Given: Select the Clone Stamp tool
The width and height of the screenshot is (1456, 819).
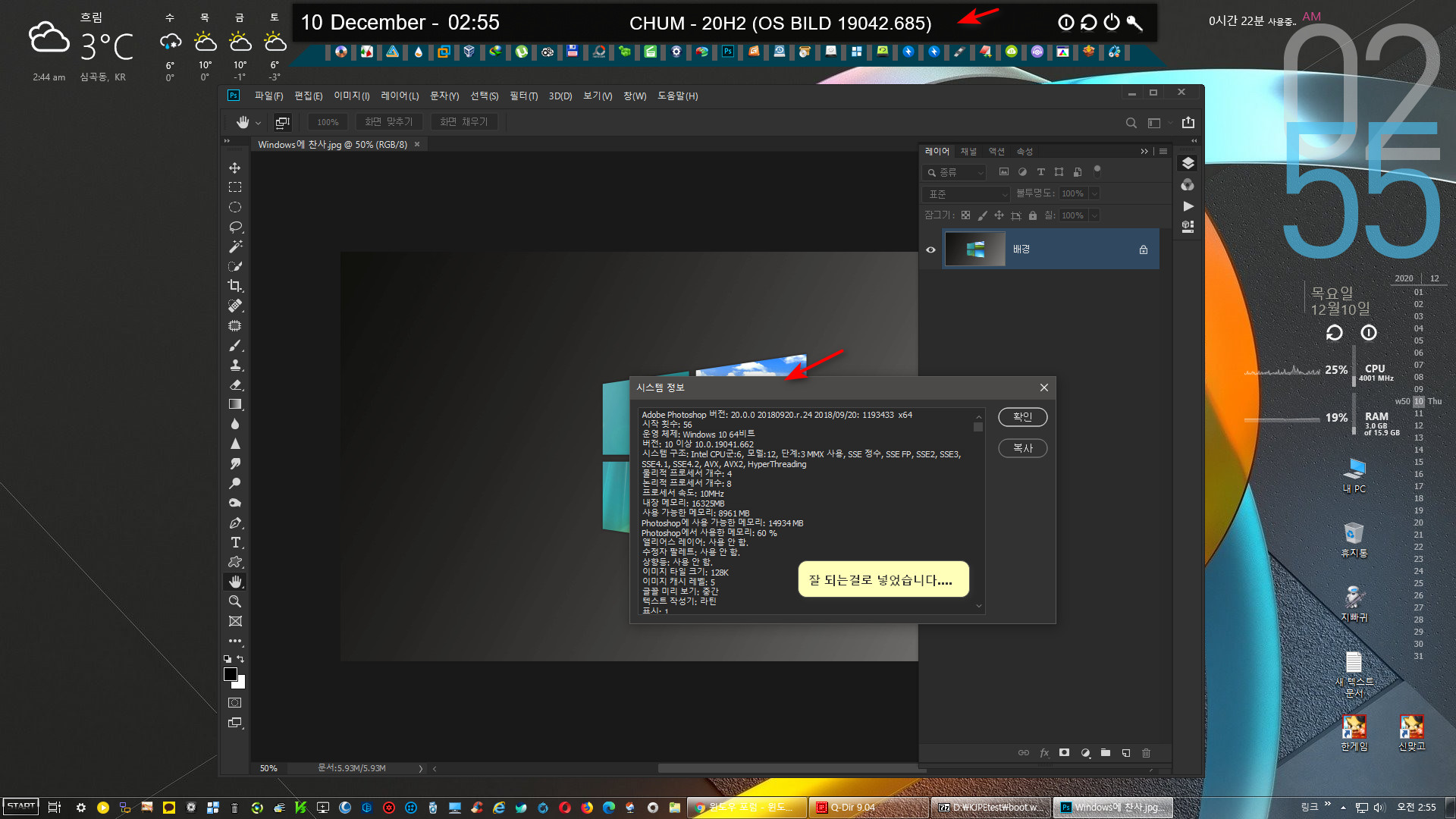Looking at the screenshot, I should [x=235, y=365].
